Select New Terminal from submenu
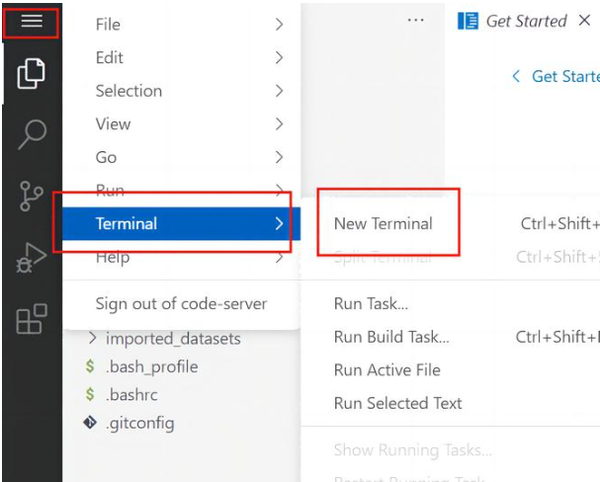Image resolution: width=600 pixels, height=482 pixels. point(383,224)
